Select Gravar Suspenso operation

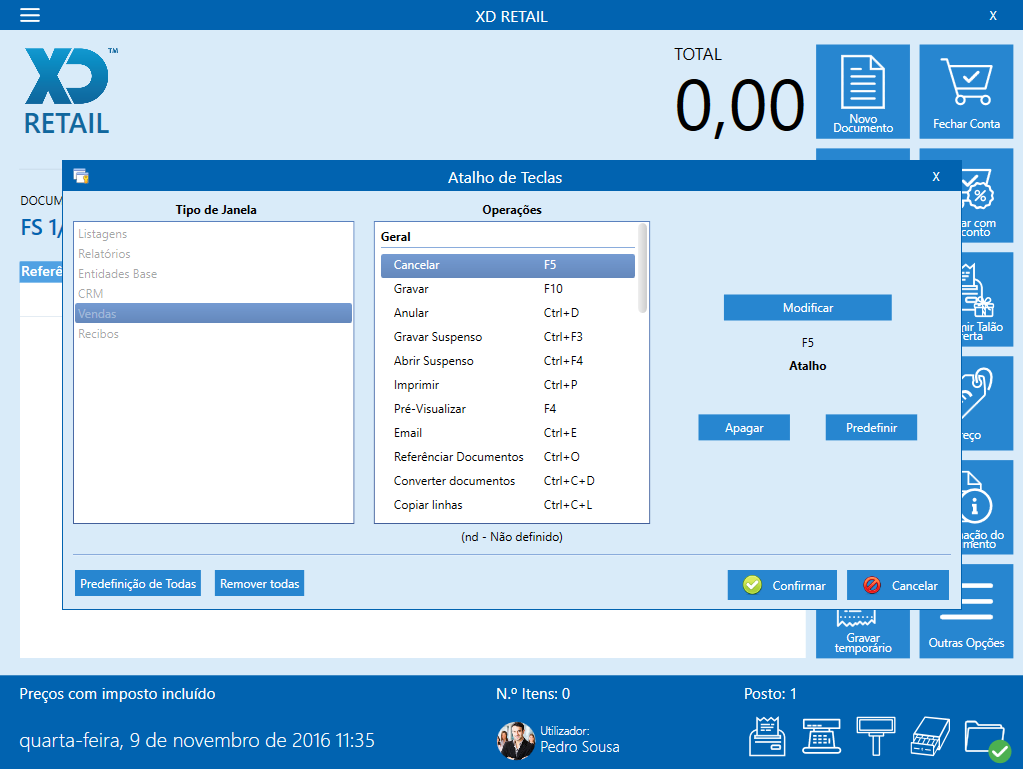pos(508,337)
